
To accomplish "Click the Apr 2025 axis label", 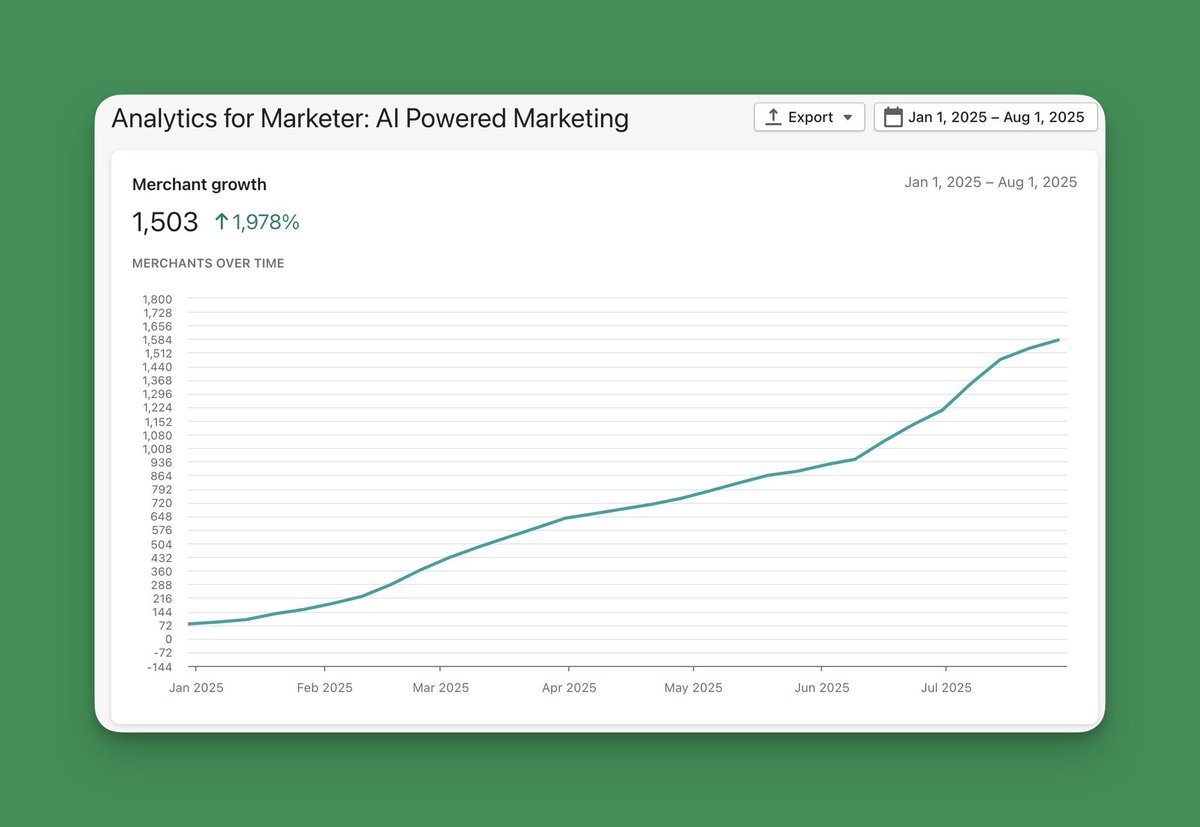I will pos(568,688).
